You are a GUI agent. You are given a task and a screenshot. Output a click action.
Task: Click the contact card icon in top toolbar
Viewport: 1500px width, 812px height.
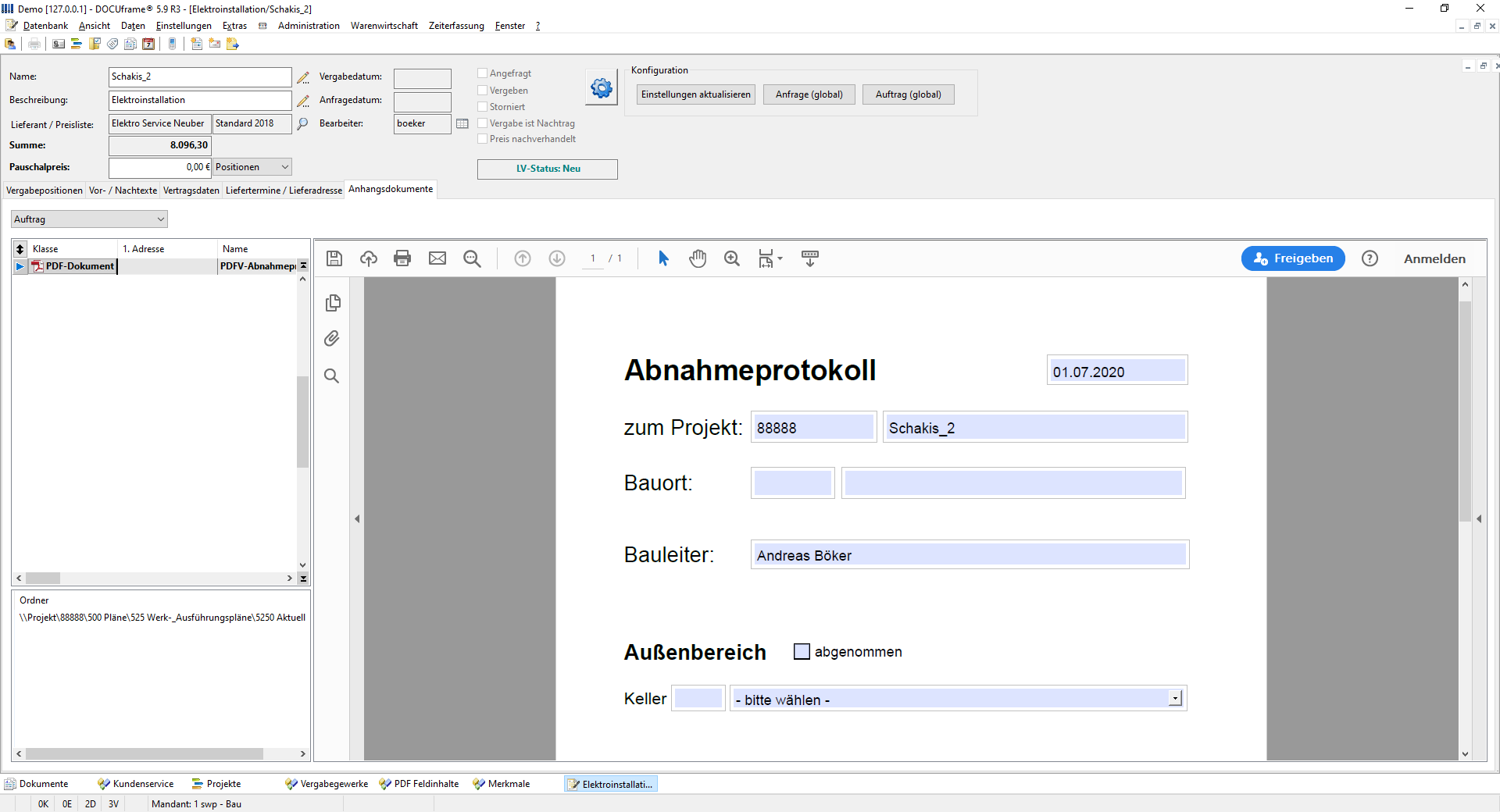click(x=59, y=44)
